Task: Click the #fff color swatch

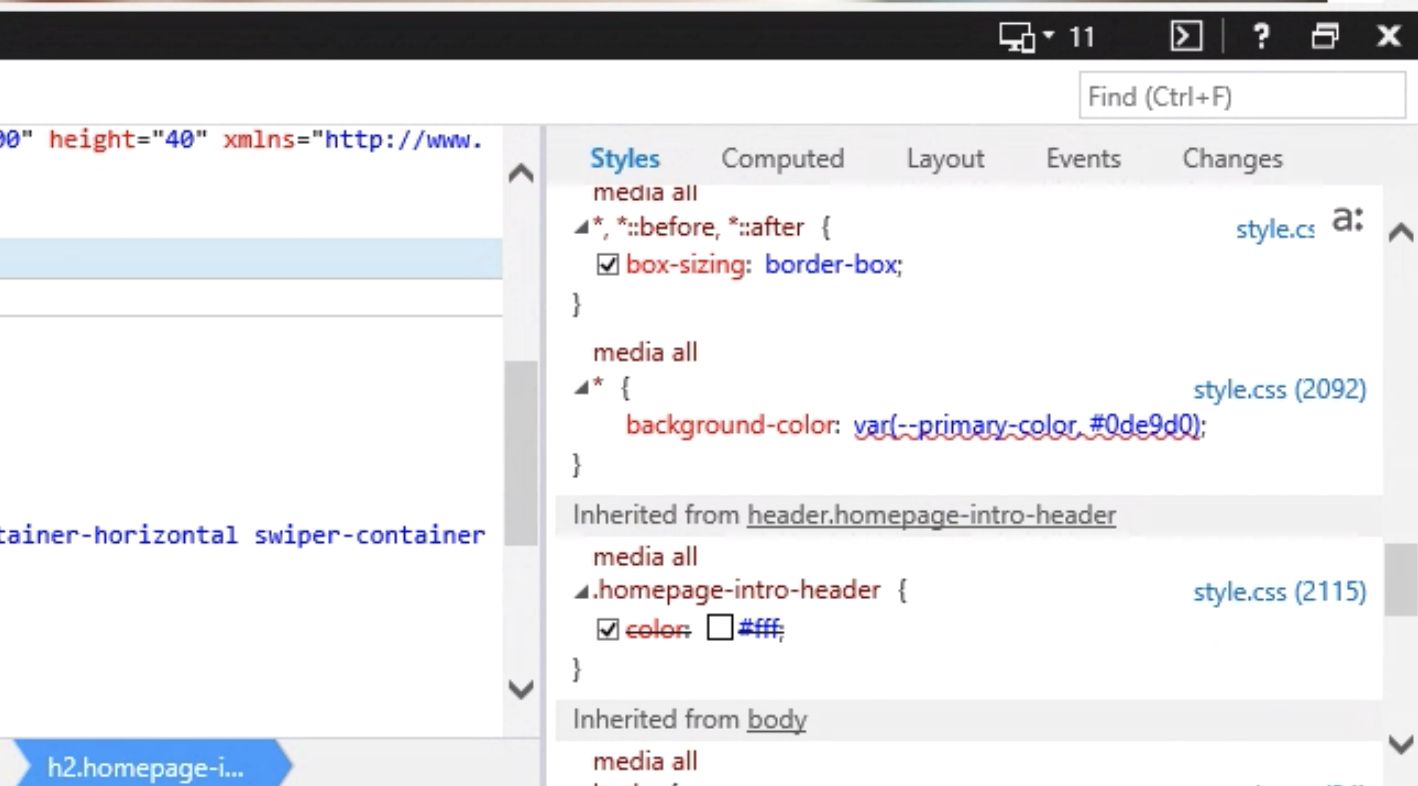Action: point(720,628)
